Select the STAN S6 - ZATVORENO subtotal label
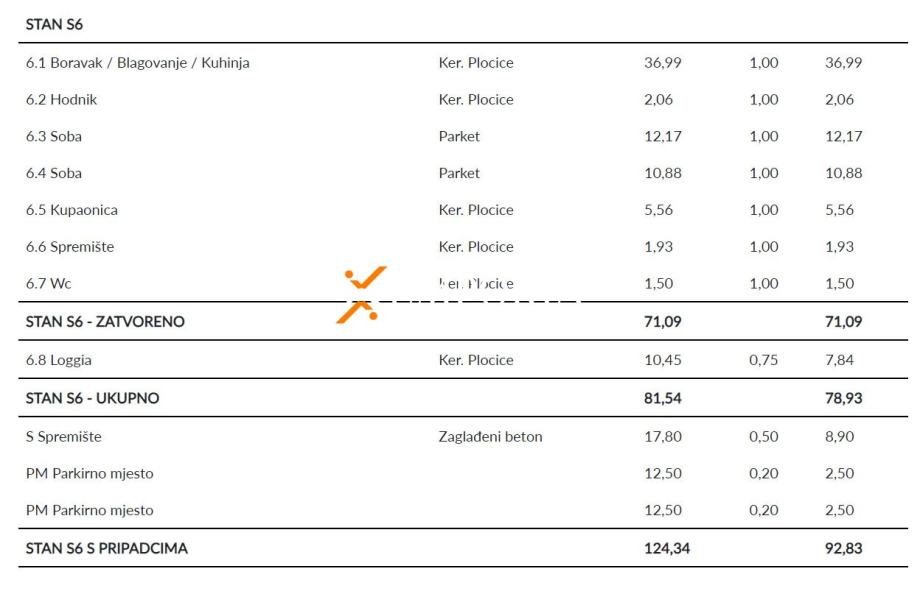 105,322
